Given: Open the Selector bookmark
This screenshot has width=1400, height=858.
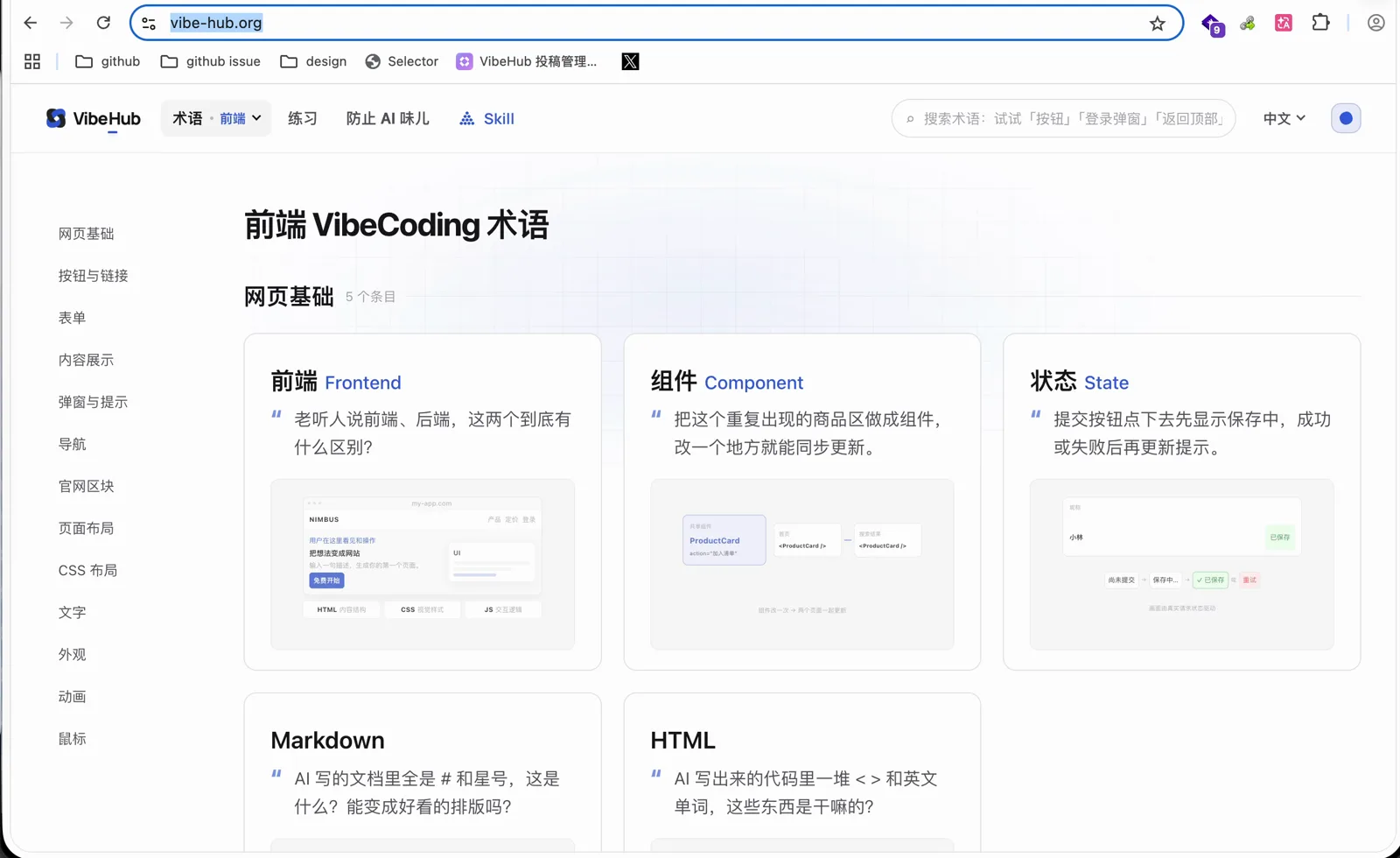Looking at the screenshot, I should [402, 61].
